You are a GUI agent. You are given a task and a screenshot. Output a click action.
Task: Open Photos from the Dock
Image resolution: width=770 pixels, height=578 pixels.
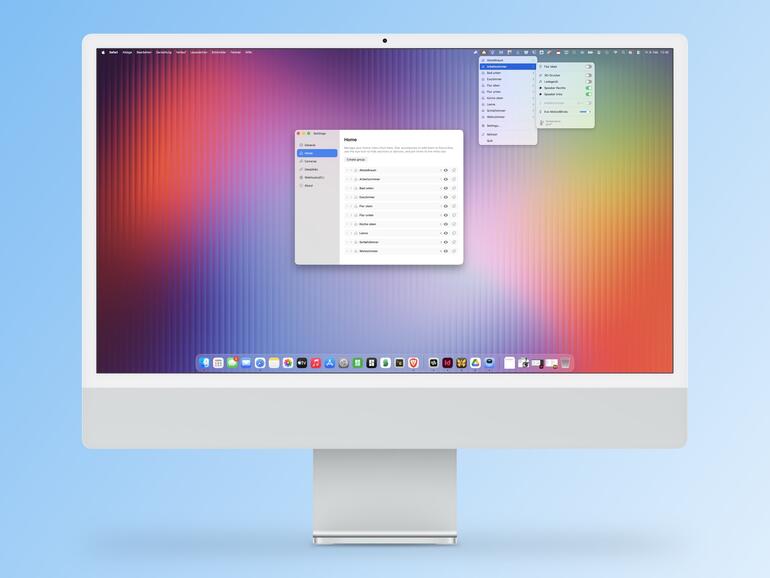[288, 363]
